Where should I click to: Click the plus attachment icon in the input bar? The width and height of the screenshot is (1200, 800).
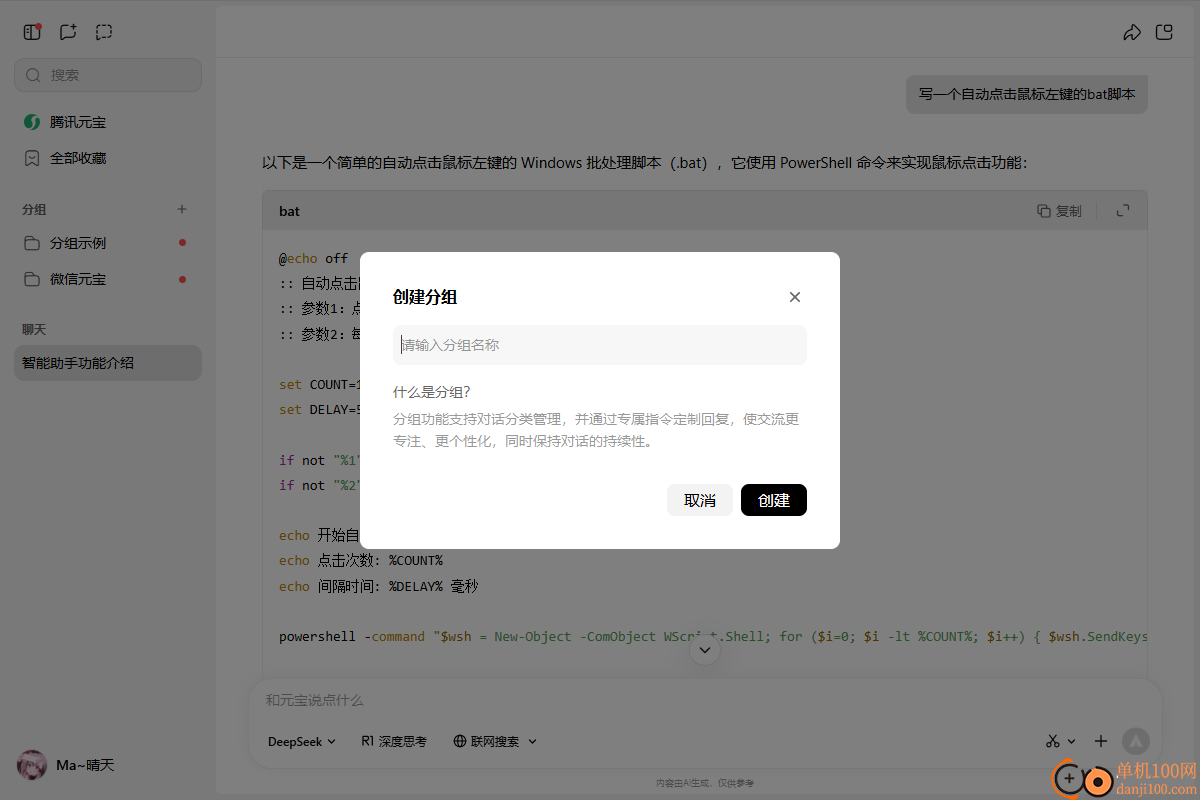(1101, 741)
